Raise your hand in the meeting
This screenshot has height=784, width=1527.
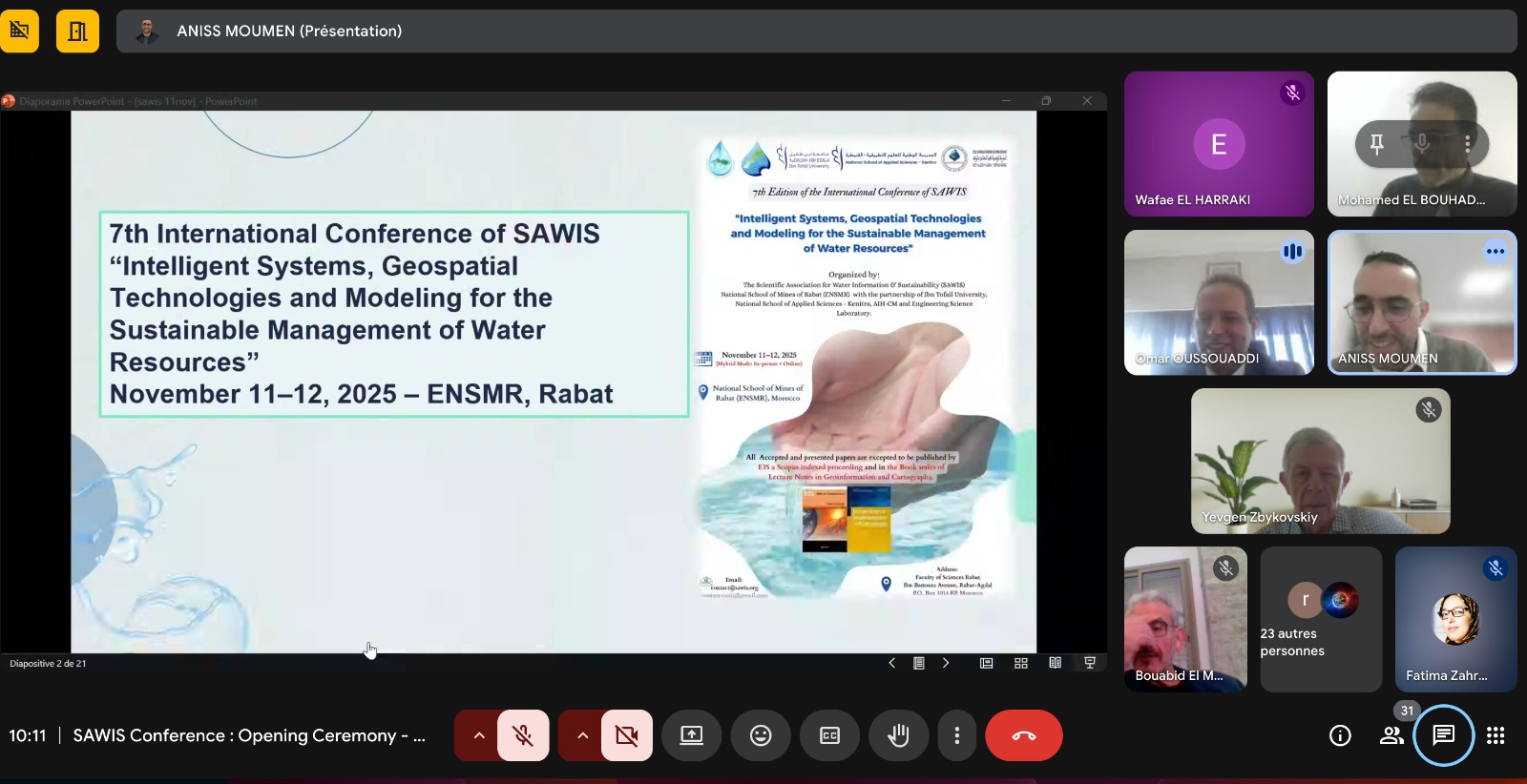[898, 735]
